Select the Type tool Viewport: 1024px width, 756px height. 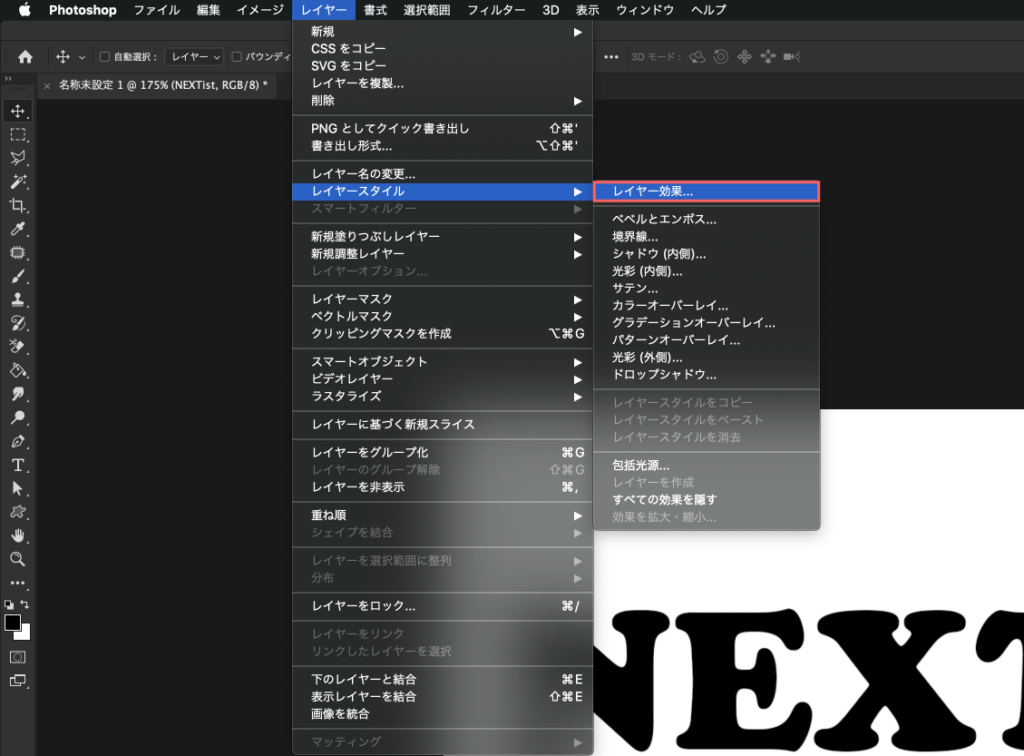coord(18,465)
